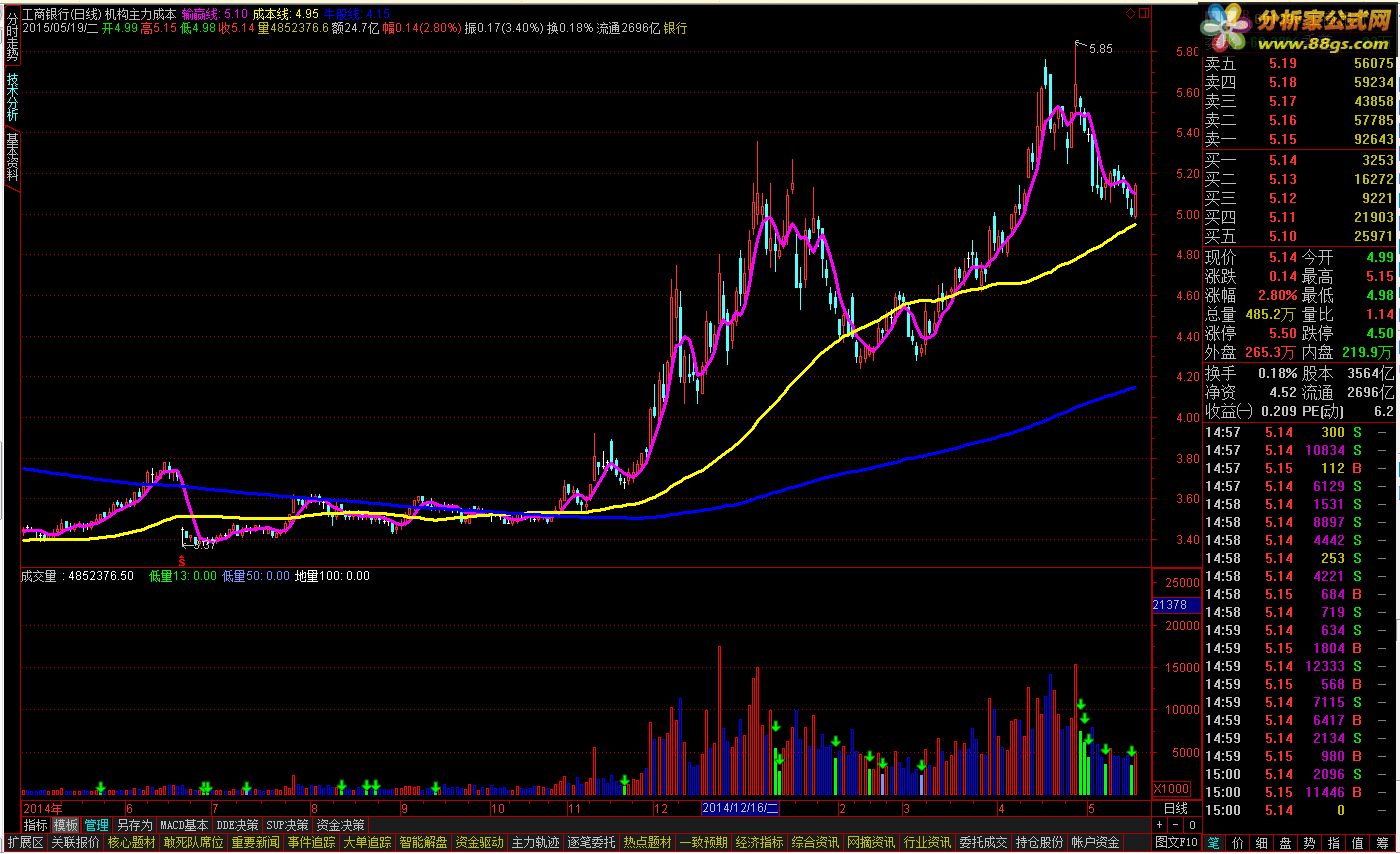Open the 逐笔委托 tab
Image resolution: width=1400 pixels, height=854 pixels.
[591, 842]
